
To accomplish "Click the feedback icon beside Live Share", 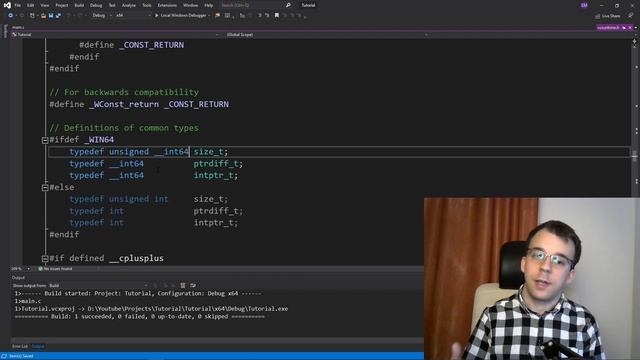I will [630, 16].
